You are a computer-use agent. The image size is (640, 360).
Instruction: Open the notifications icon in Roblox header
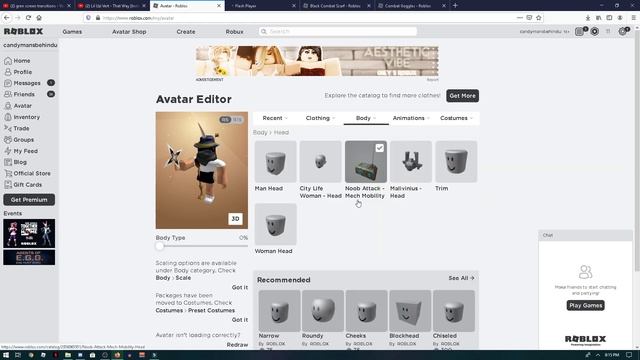coord(580,31)
